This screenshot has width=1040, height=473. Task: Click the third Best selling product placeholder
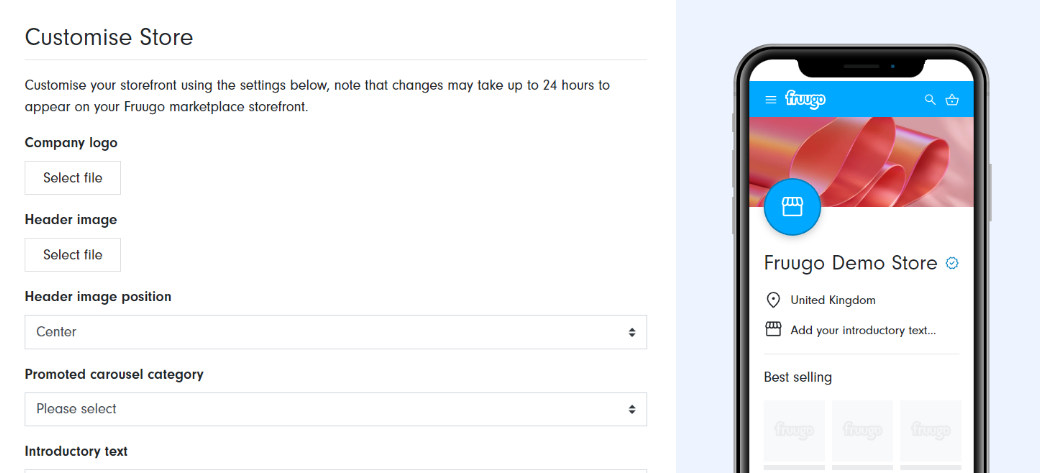(x=931, y=431)
